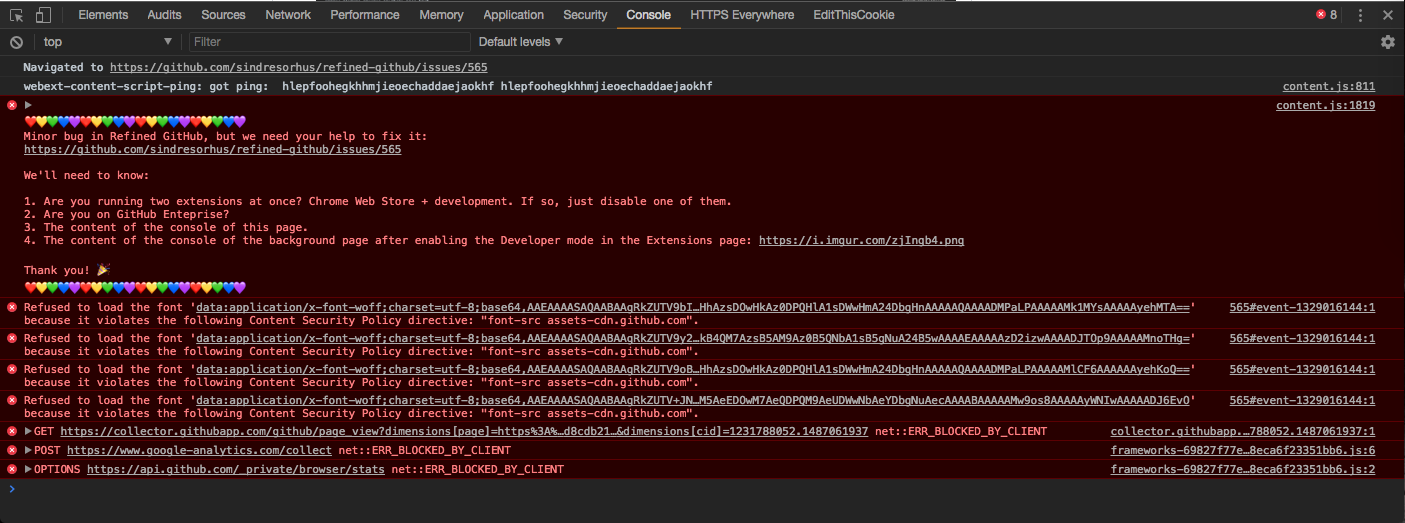
Task: Open the font data URI ending yehKoQ==
Action: (x=693, y=370)
